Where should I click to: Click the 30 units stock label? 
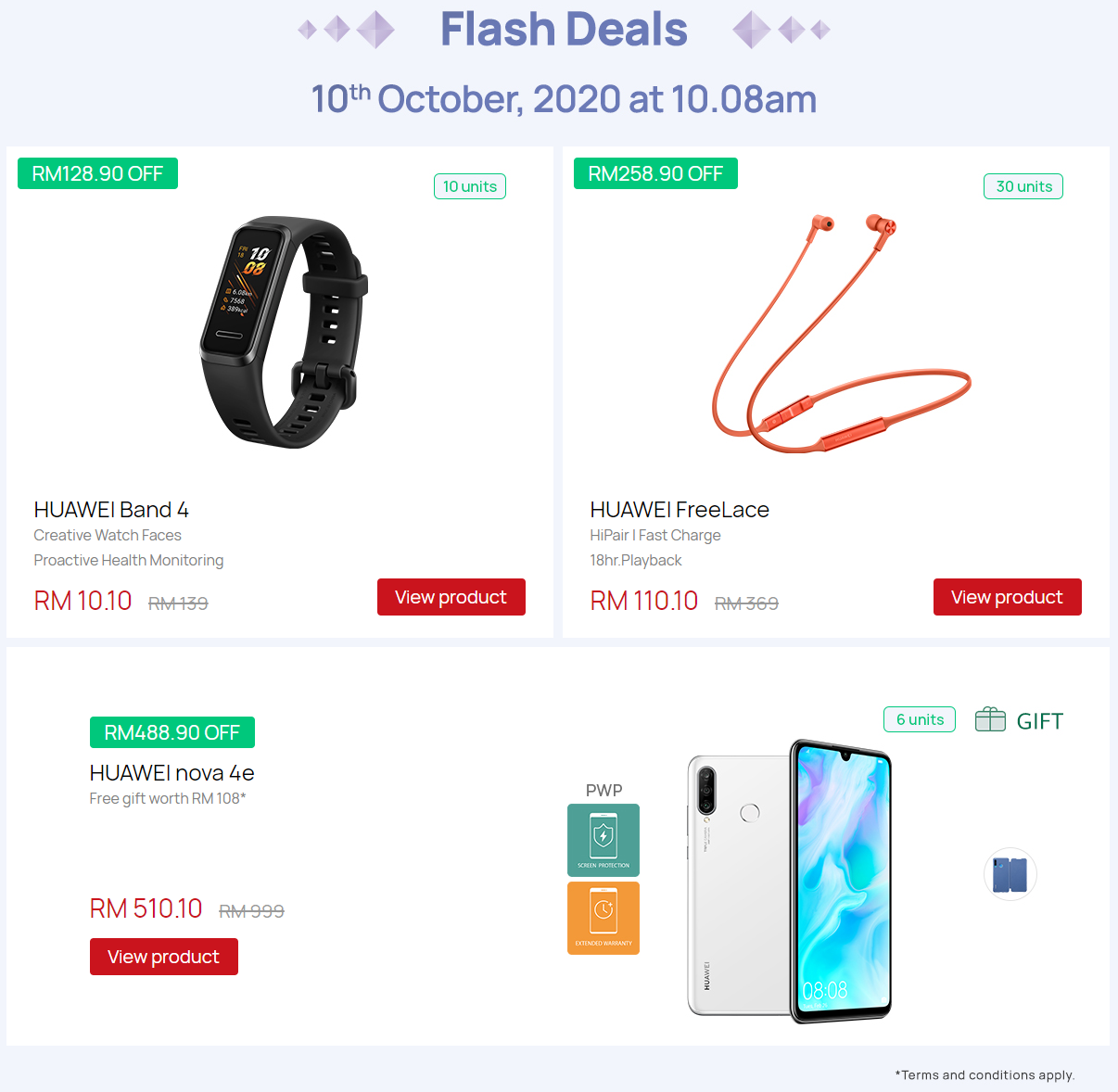(1023, 186)
